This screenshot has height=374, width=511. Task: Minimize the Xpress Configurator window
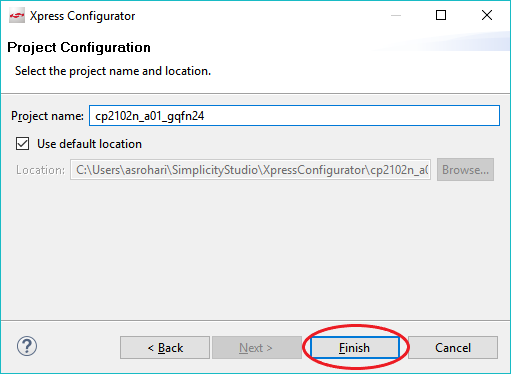tap(396, 15)
